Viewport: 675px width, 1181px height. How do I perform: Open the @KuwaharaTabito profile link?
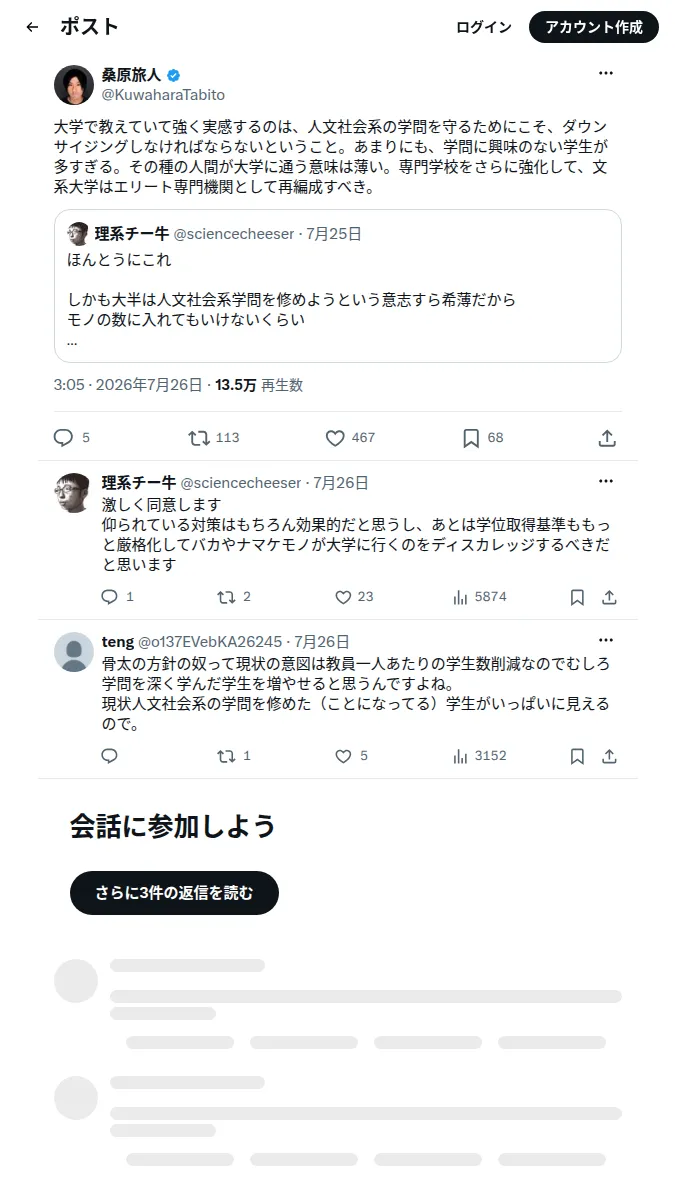pos(163,95)
